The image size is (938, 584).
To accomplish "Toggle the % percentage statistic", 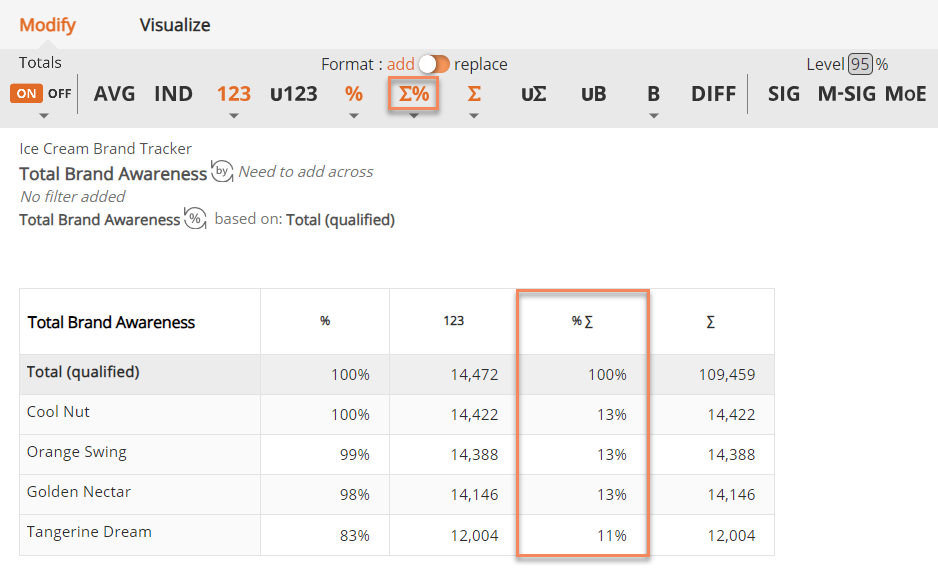I will coord(354,94).
